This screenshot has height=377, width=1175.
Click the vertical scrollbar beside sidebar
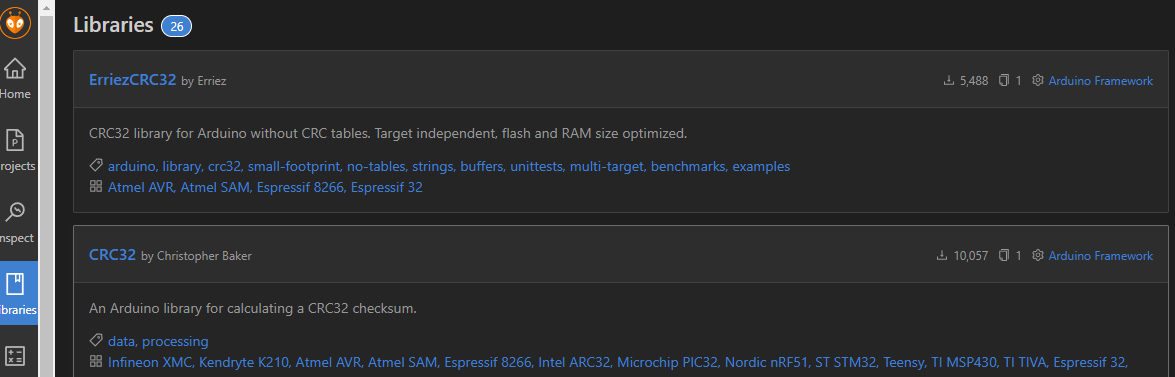[46, 188]
